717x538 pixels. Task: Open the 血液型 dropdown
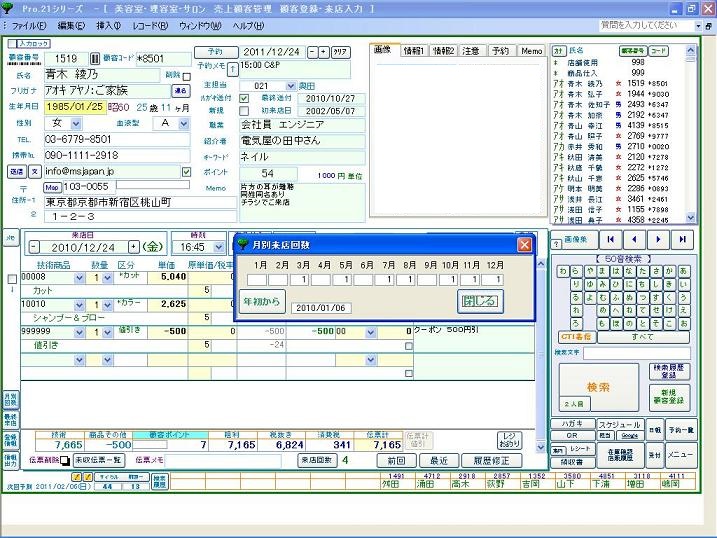pos(184,123)
